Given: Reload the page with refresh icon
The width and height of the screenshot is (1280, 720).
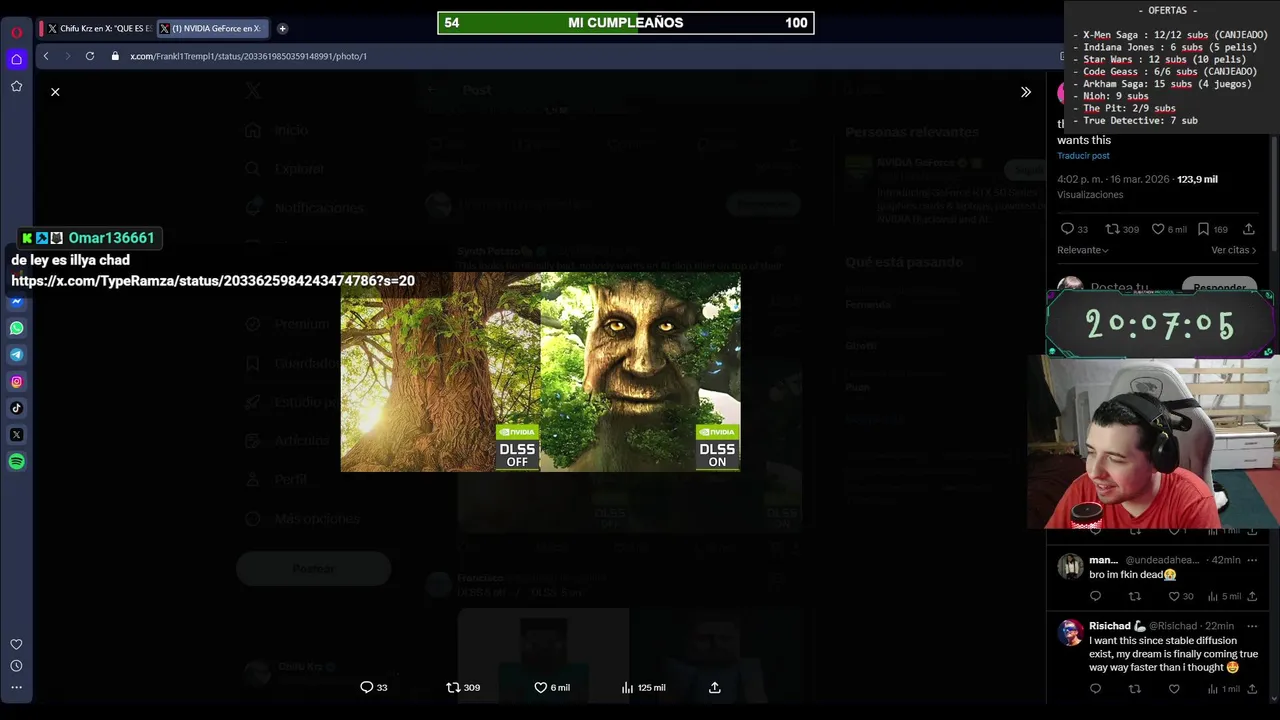Looking at the screenshot, I should click(x=90, y=56).
